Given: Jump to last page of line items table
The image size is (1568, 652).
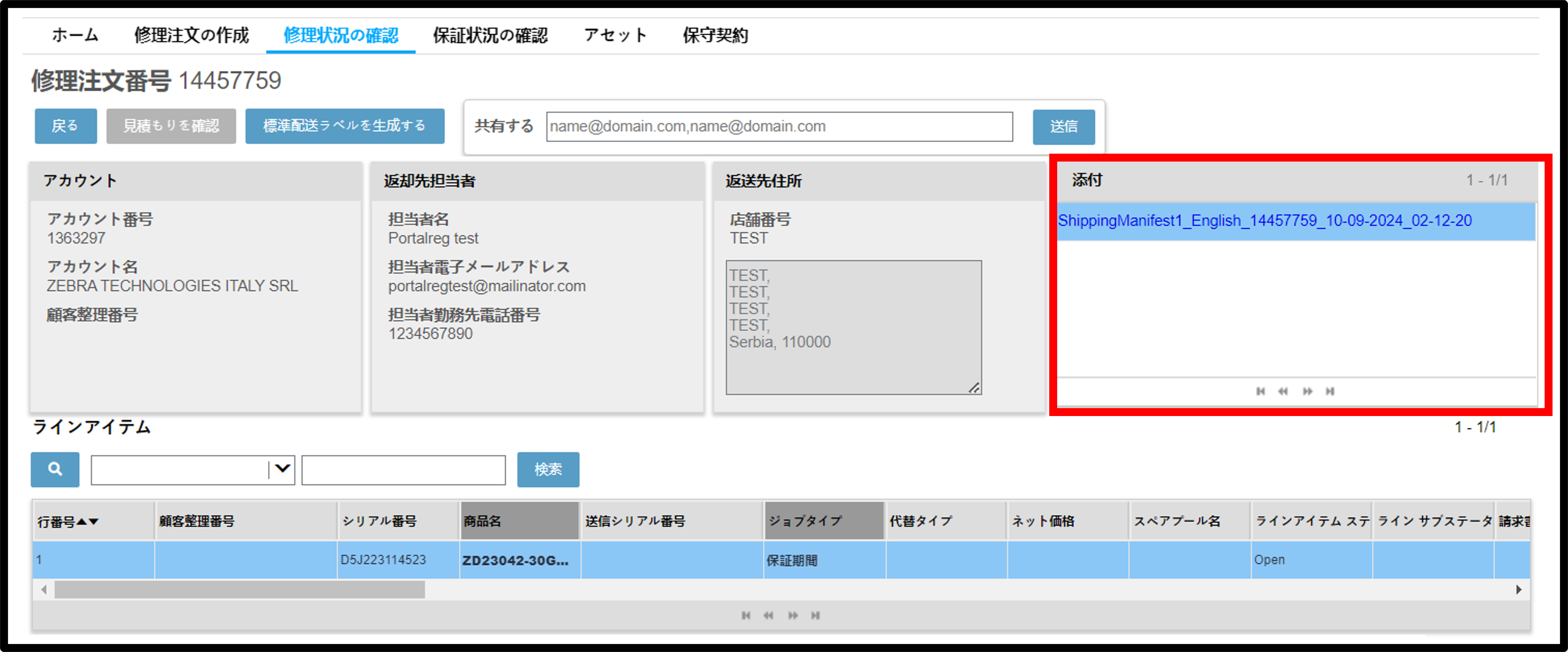Looking at the screenshot, I should pyautogui.click(x=815, y=615).
